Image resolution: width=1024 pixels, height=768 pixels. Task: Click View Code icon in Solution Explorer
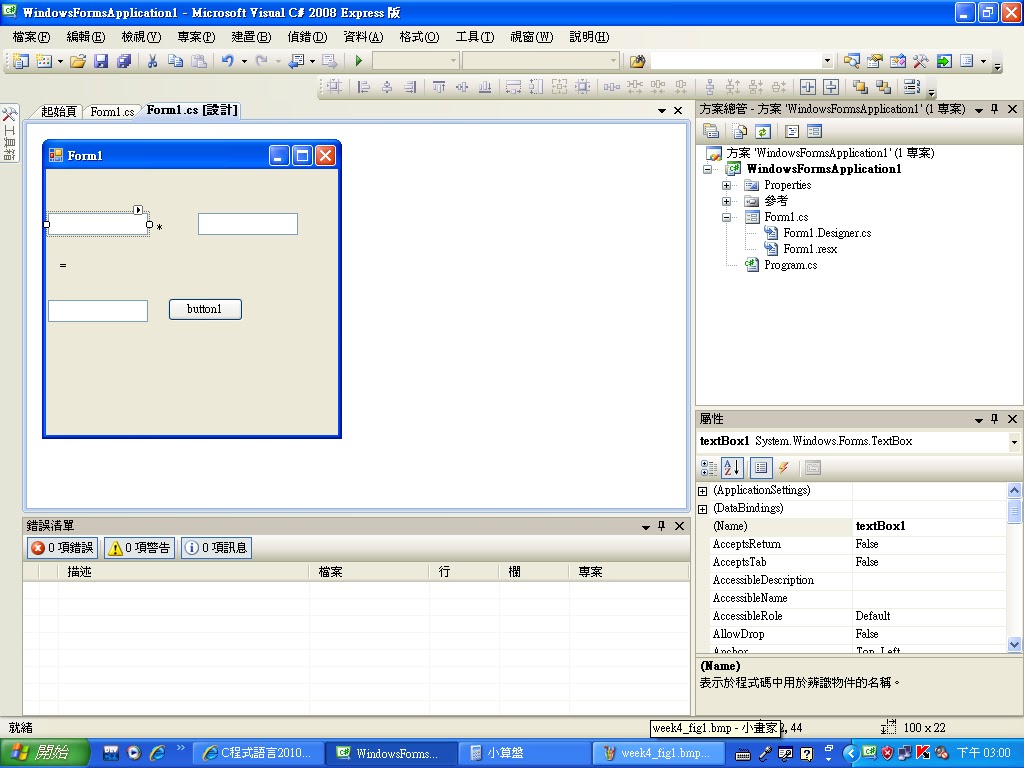792,131
